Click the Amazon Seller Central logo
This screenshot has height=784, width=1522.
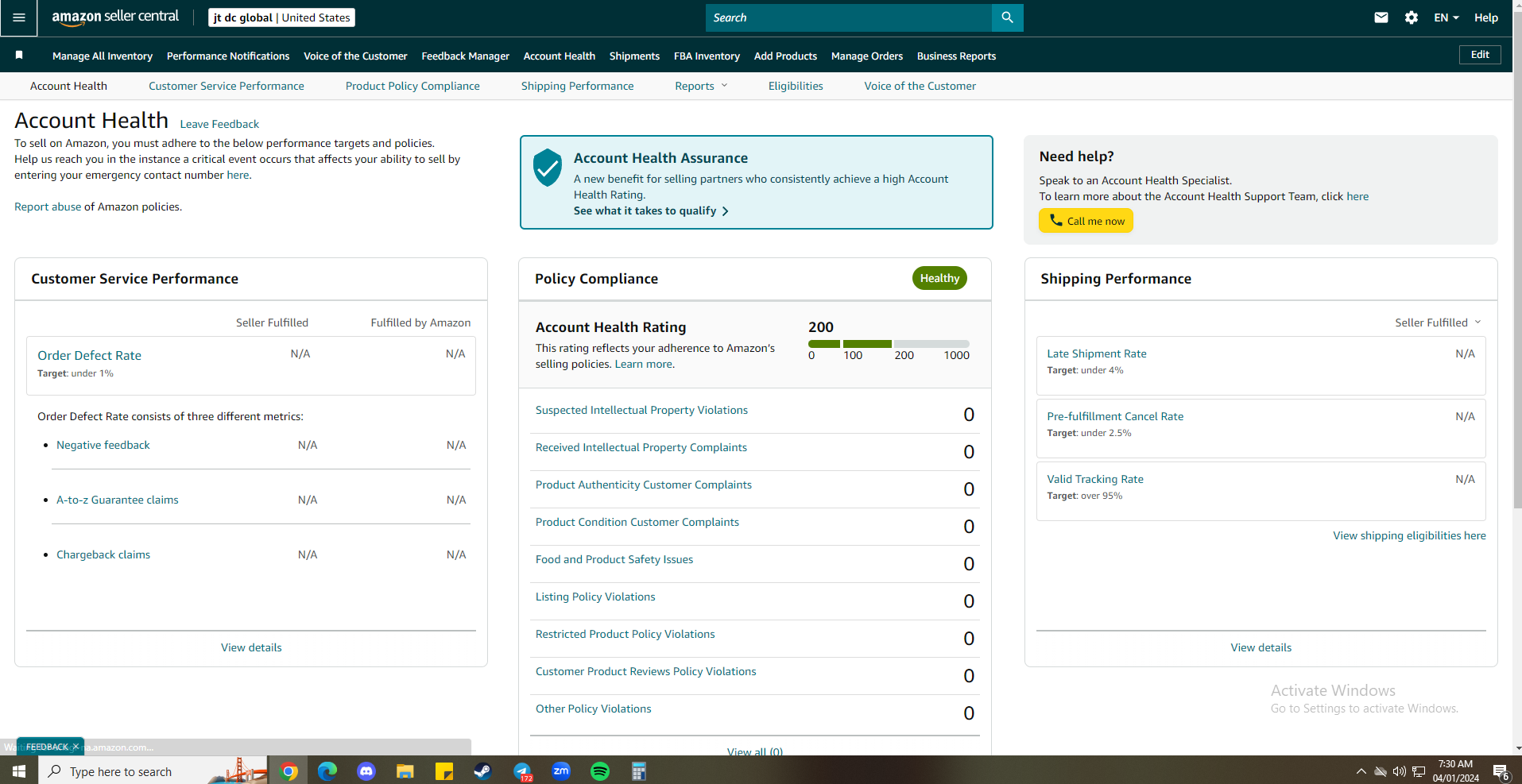[115, 17]
